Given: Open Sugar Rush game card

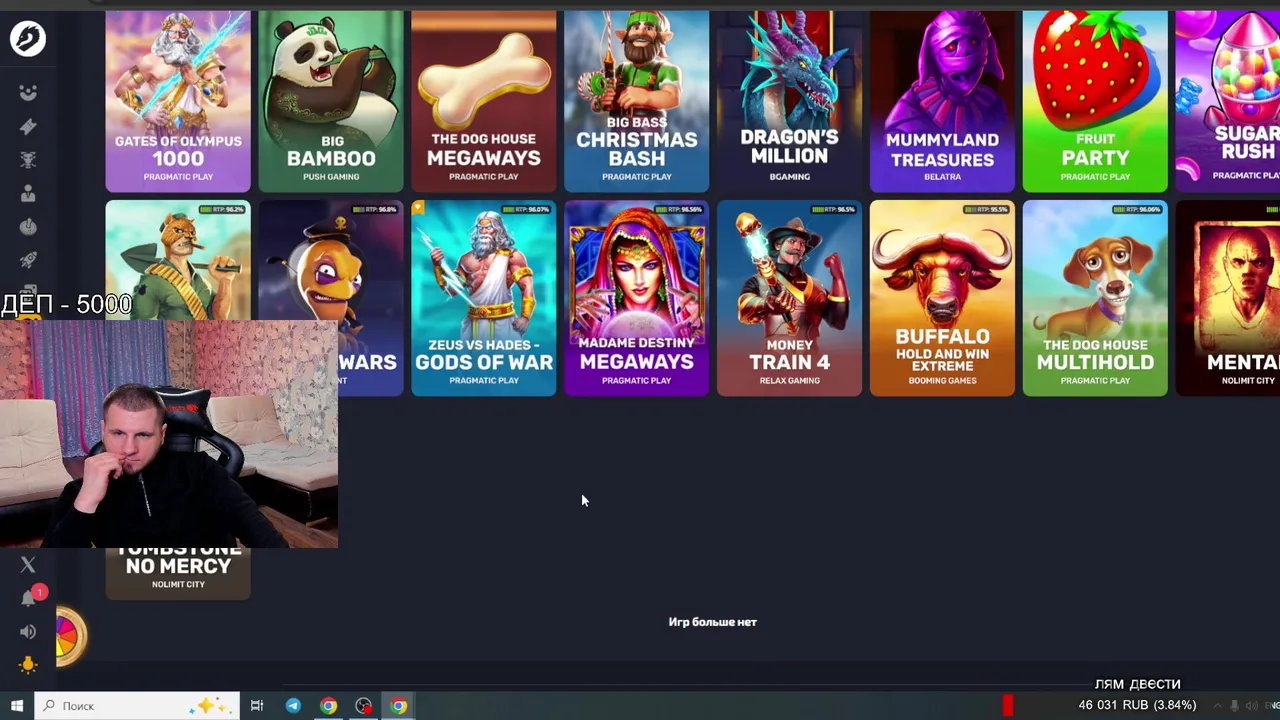Looking at the screenshot, I should click(1228, 101).
